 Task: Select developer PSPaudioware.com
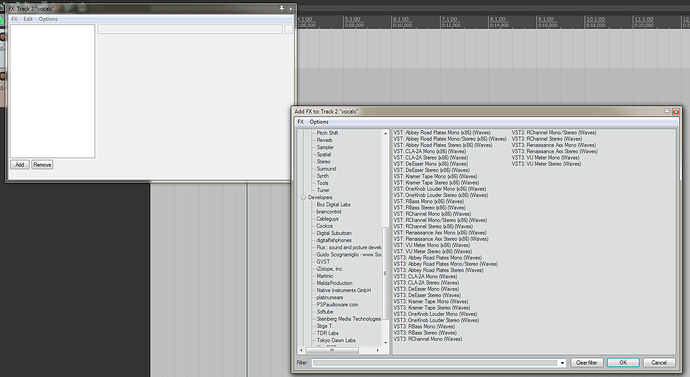tap(338, 304)
